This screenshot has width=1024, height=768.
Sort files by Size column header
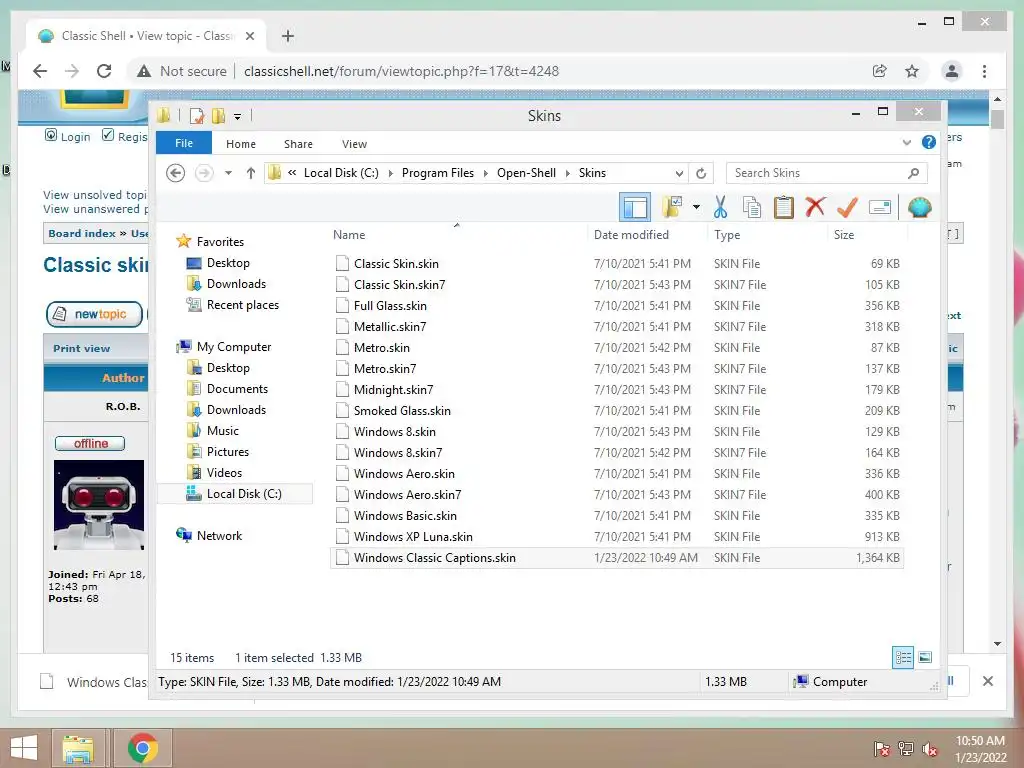[844, 234]
